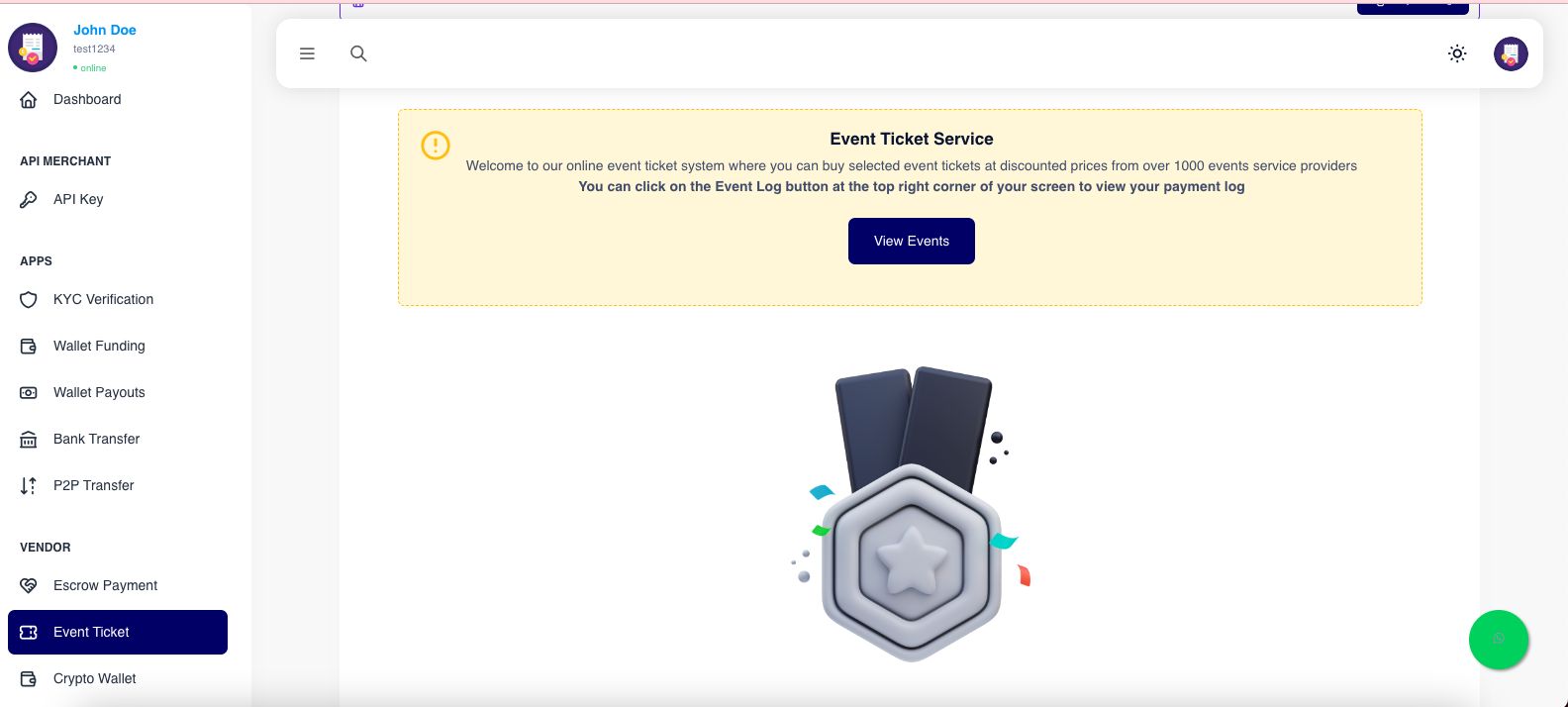The height and width of the screenshot is (707, 1568).
Task: Click the John Doe username link
Action: click(x=105, y=30)
